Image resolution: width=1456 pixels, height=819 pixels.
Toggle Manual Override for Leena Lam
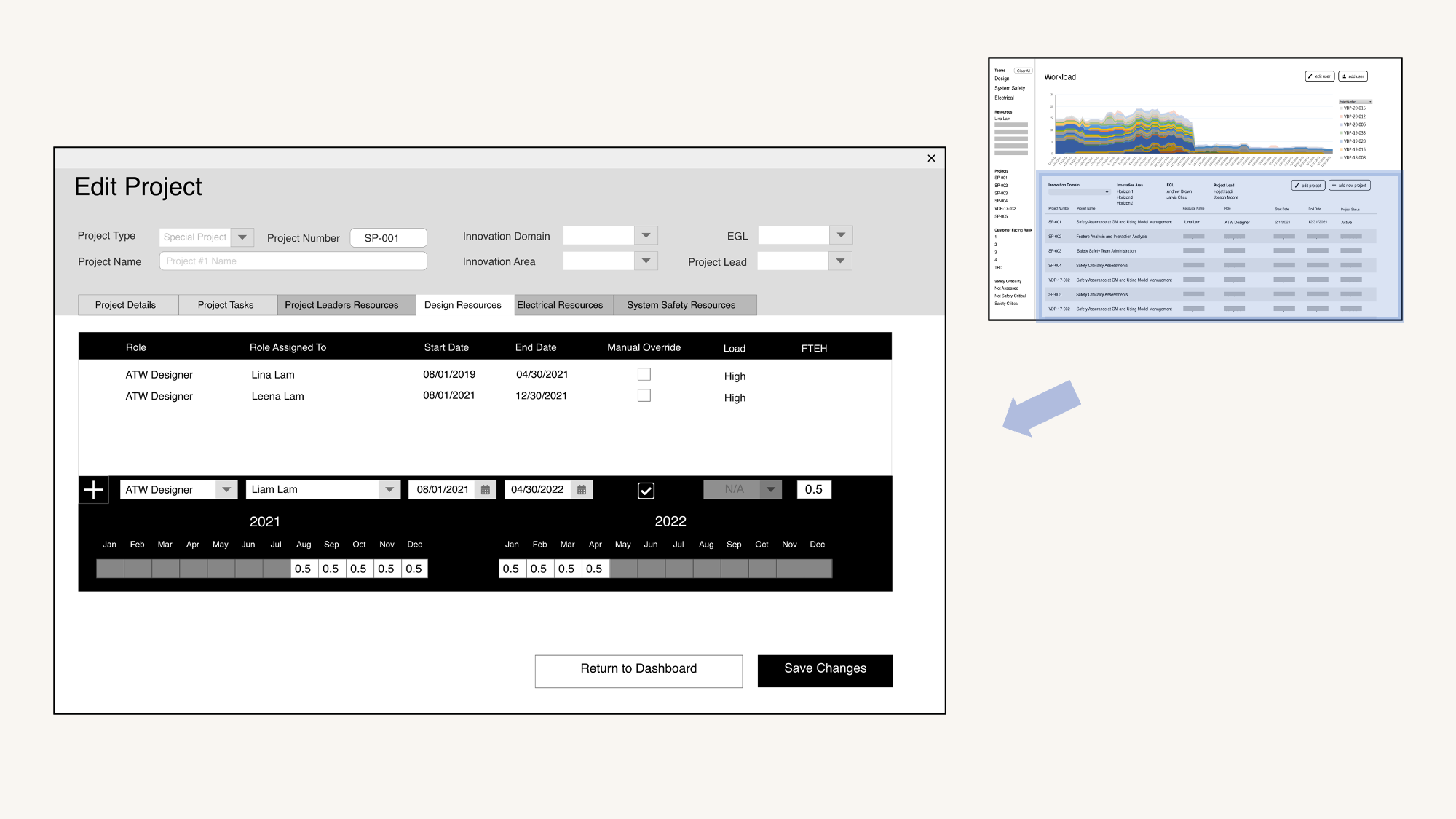tap(644, 395)
